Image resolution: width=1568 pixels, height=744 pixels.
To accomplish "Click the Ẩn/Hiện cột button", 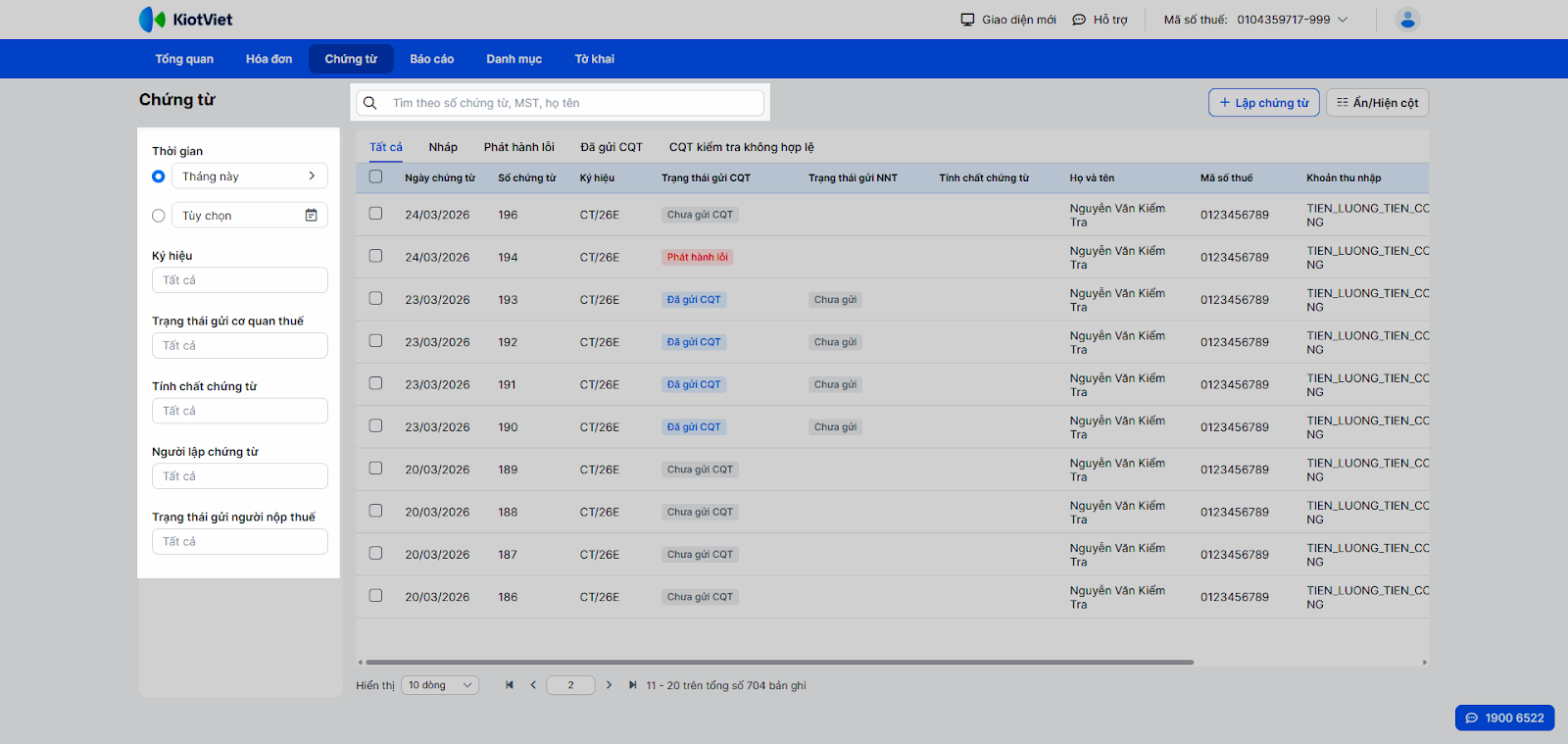I will click(1377, 103).
